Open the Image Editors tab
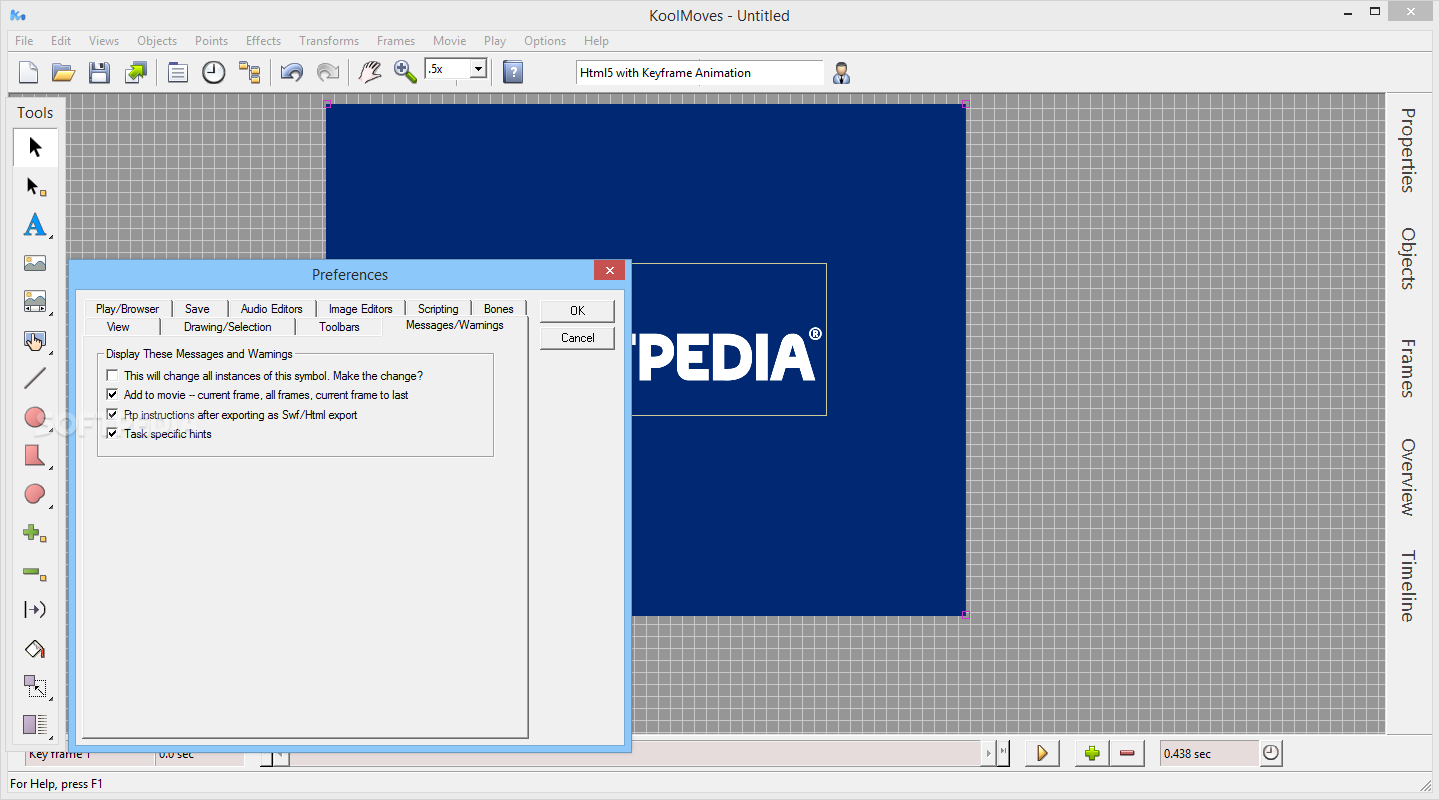This screenshot has width=1440, height=800. point(361,309)
